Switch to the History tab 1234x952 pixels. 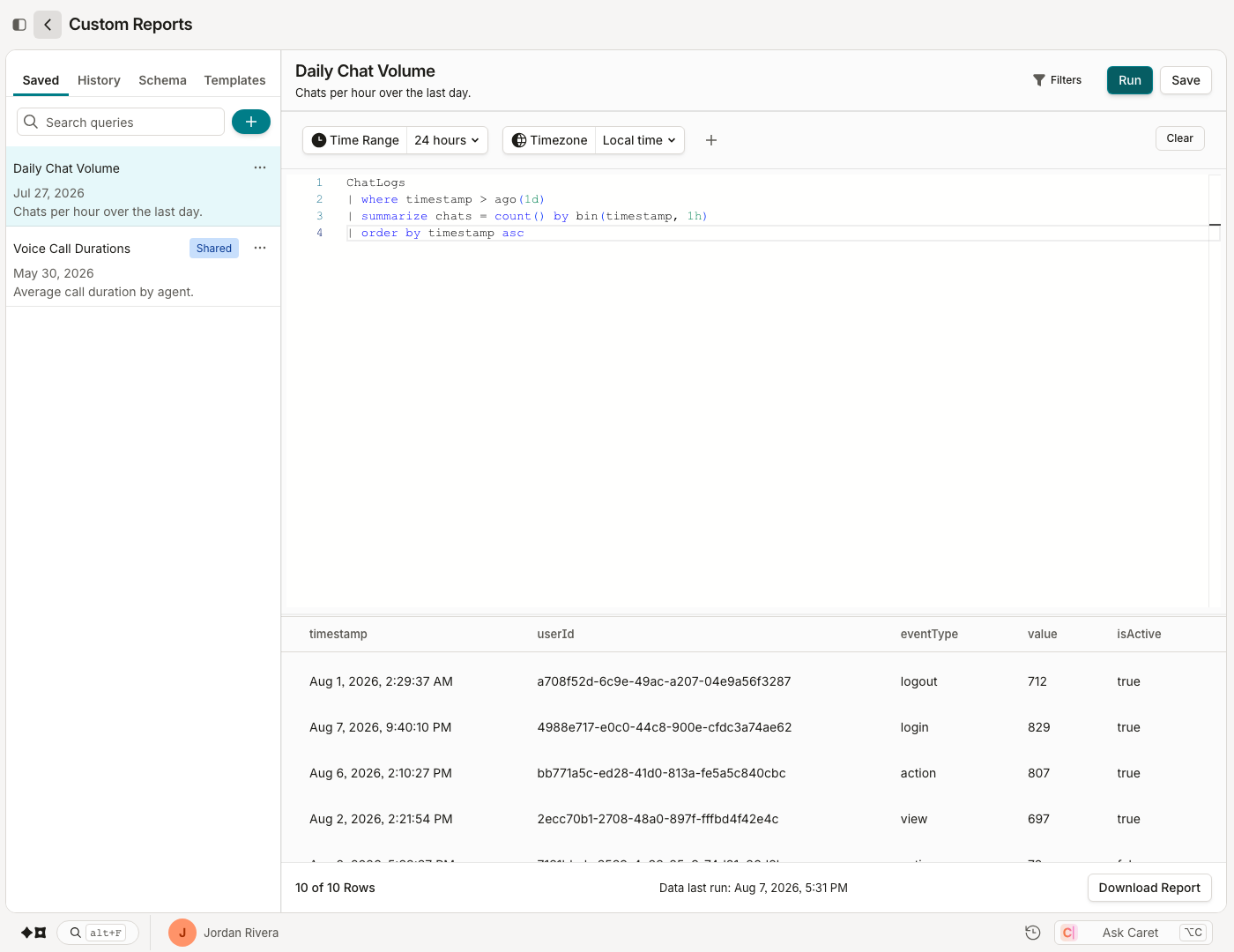99,80
